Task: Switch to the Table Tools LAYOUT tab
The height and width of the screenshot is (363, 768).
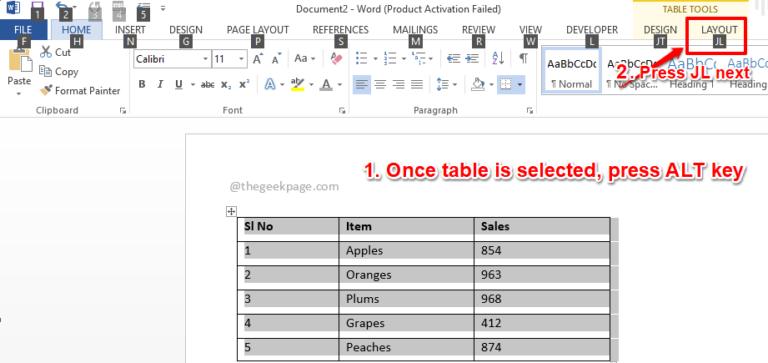Action: pos(719,30)
